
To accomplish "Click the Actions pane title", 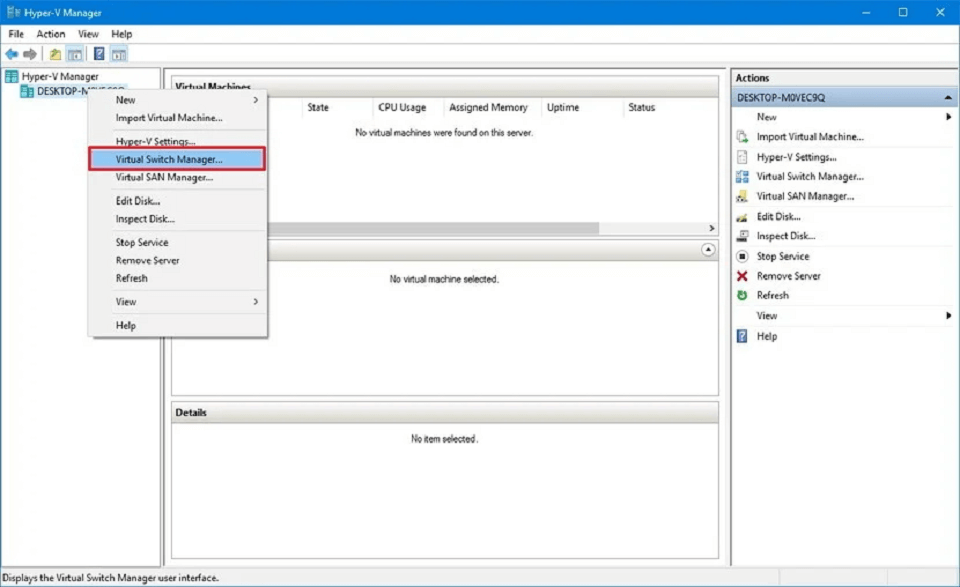I will coord(752,78).
